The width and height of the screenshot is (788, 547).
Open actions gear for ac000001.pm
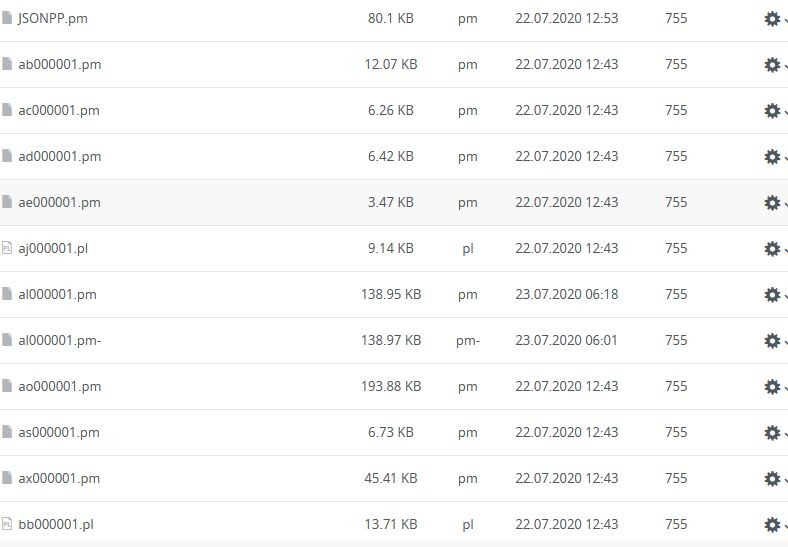(772, 111)
